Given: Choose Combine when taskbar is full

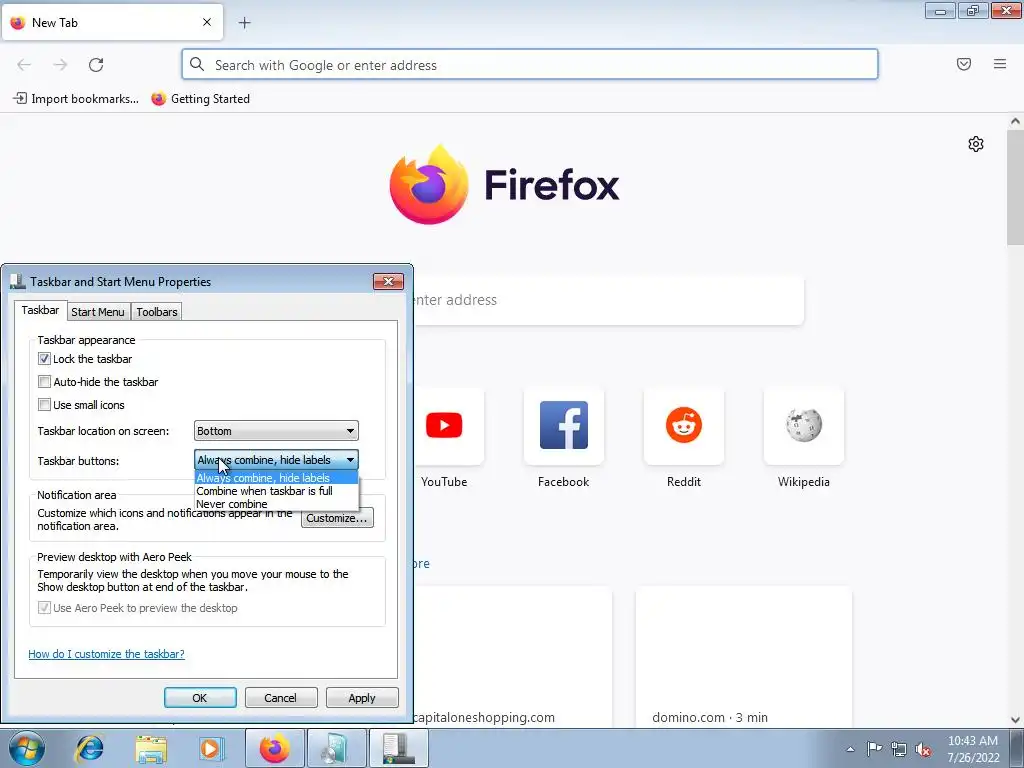Looking at the screenshot, I should 276,491.
